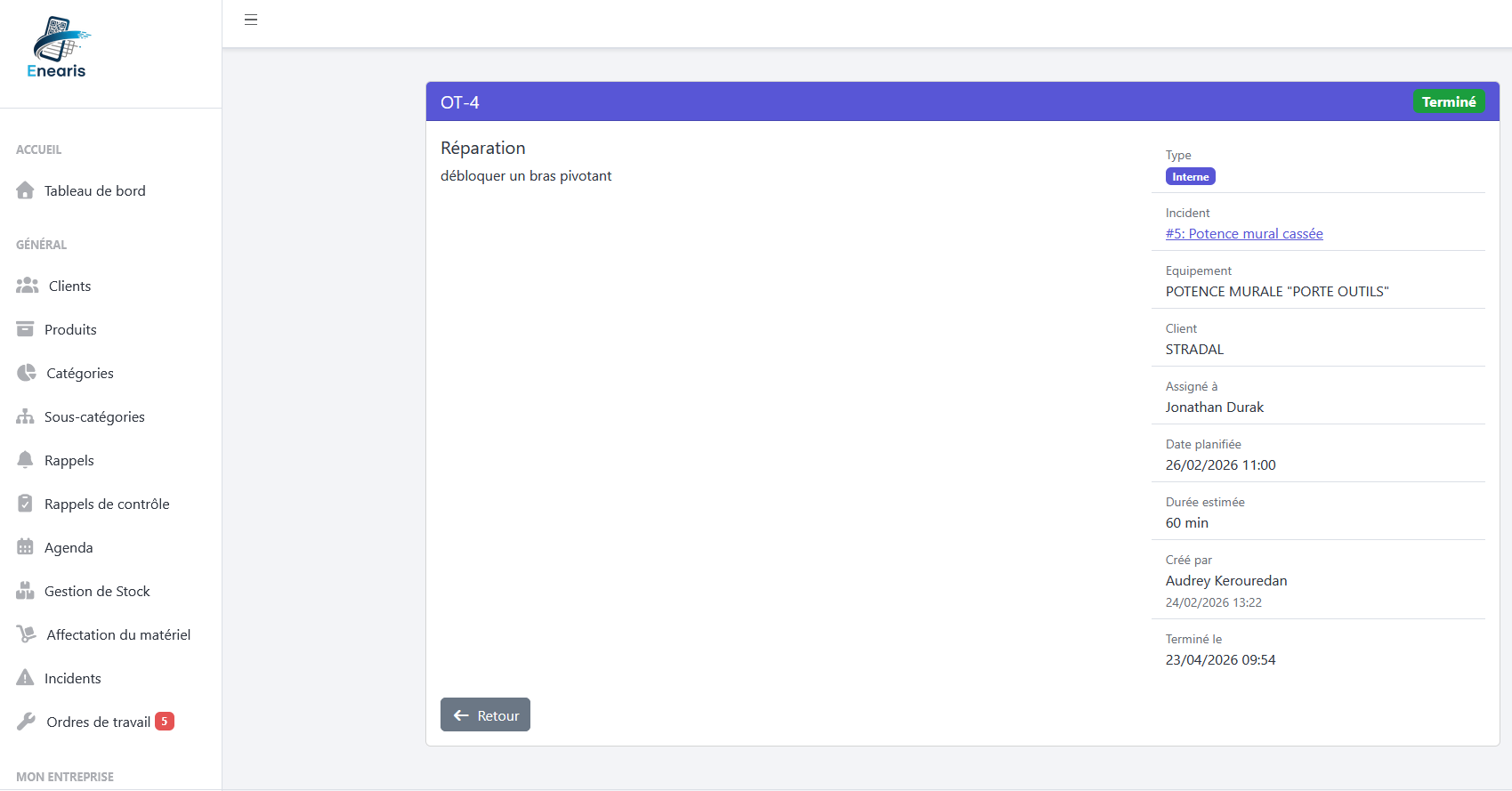Screen dimensions: 1512x791
Task: Click the Sous-catégories hierarchy icon
Action: tap(25, 416)
